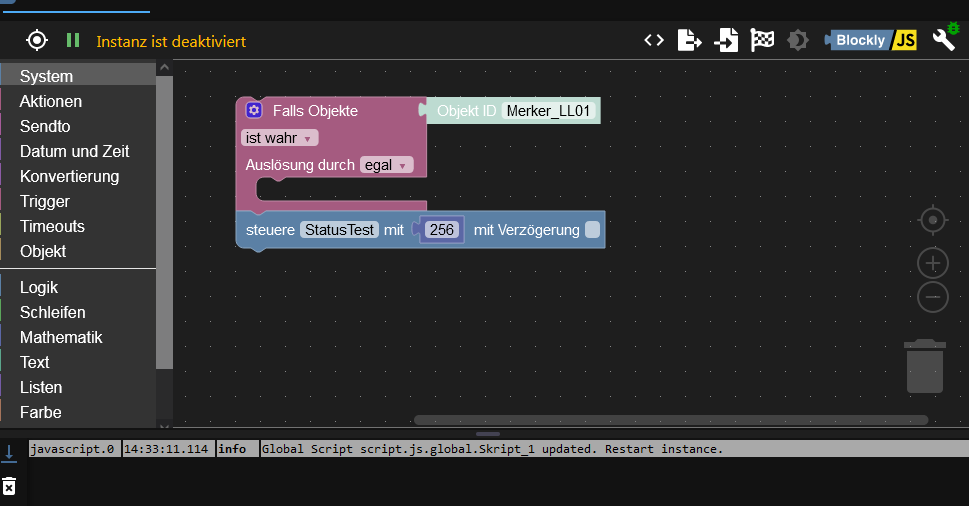Click the export blocks icon
This screenshot has width=969, height=506.
[x=689, y=41]
